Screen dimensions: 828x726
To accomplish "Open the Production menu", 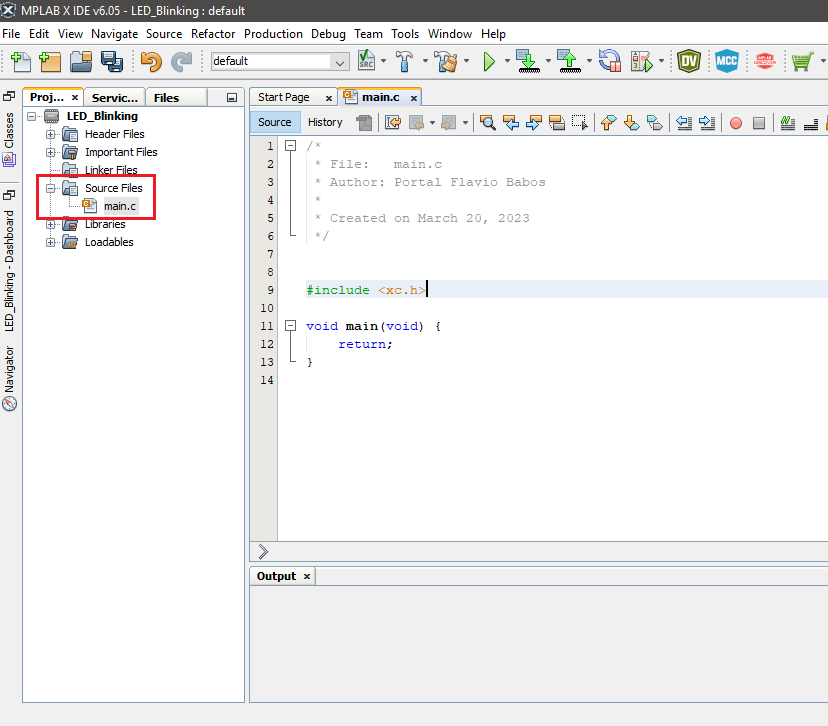I will click(x=273, y=34).
